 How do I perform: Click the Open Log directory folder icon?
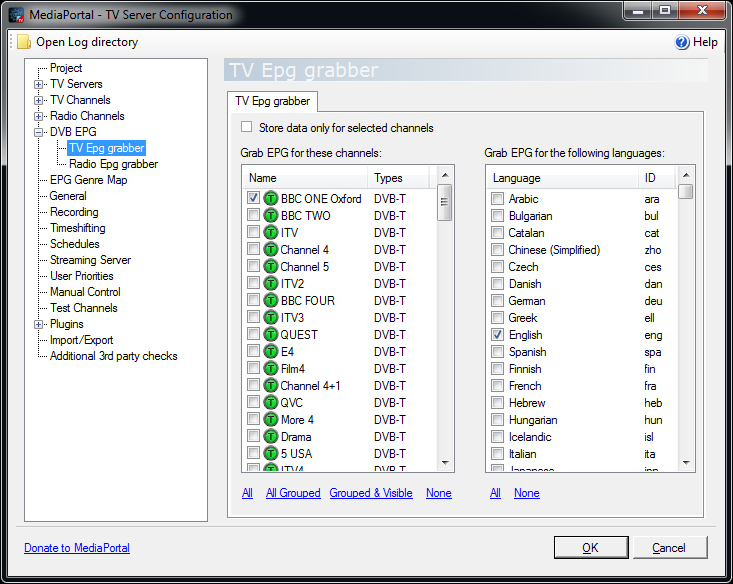(23, 42)
